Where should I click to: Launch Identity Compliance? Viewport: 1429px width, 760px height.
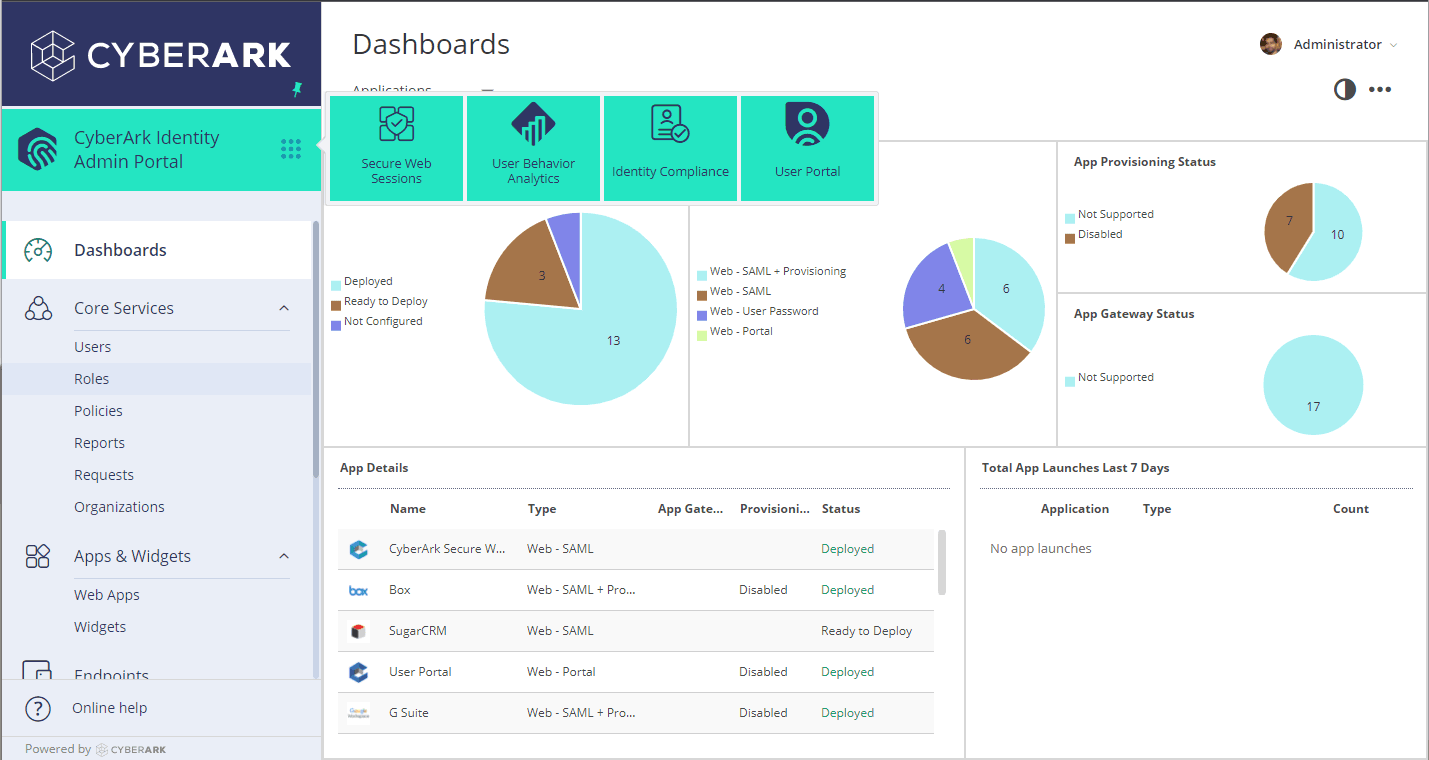point(670,148)
